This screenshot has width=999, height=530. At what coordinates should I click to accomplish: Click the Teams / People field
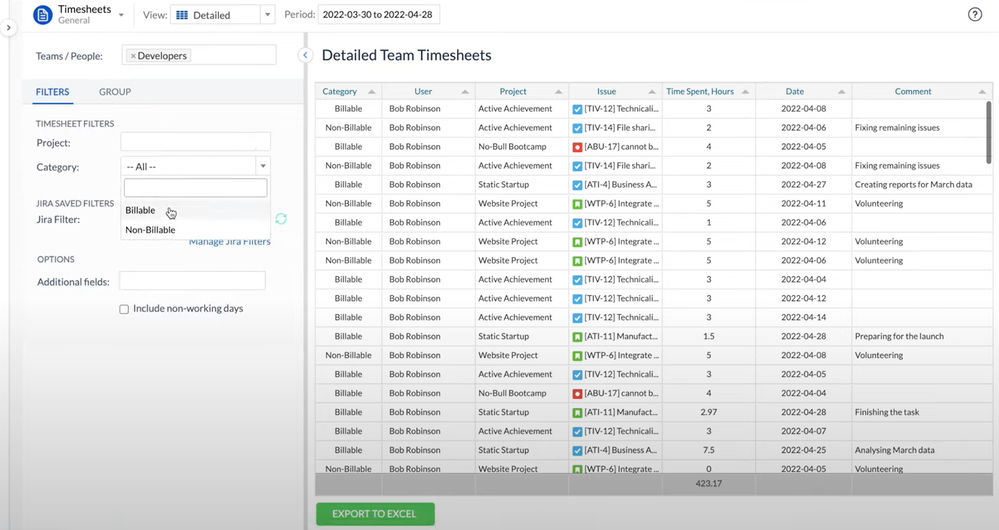(199, 55)
